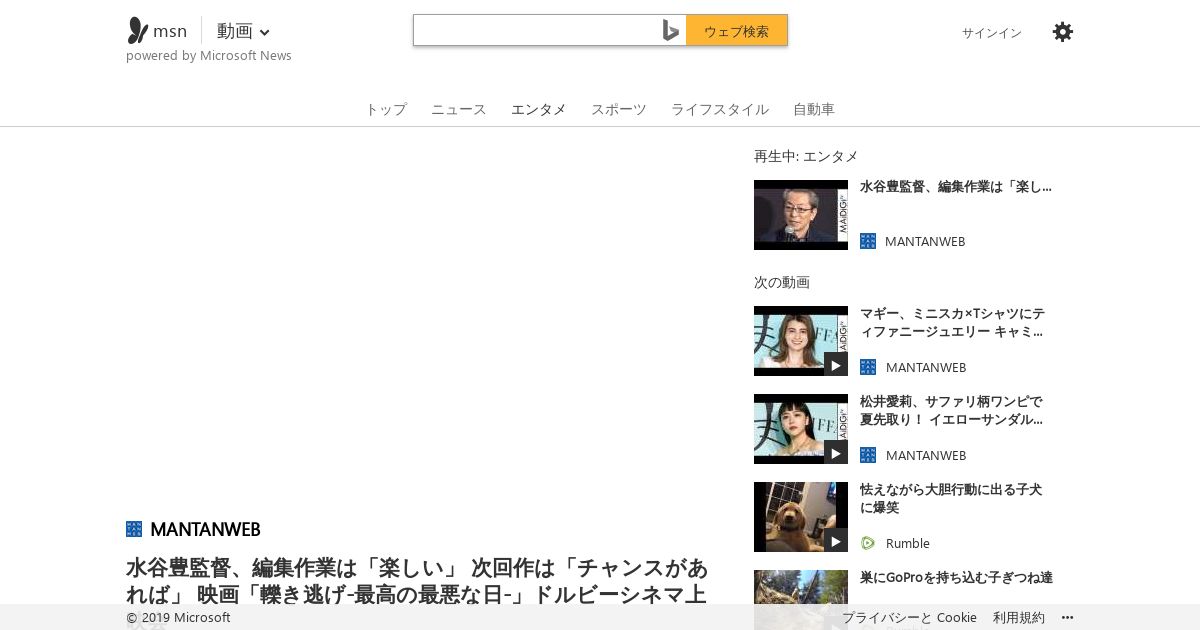Click the 再生中: エンタメ heading
This screenshot has height=630, width=1200.
[806, 156]
